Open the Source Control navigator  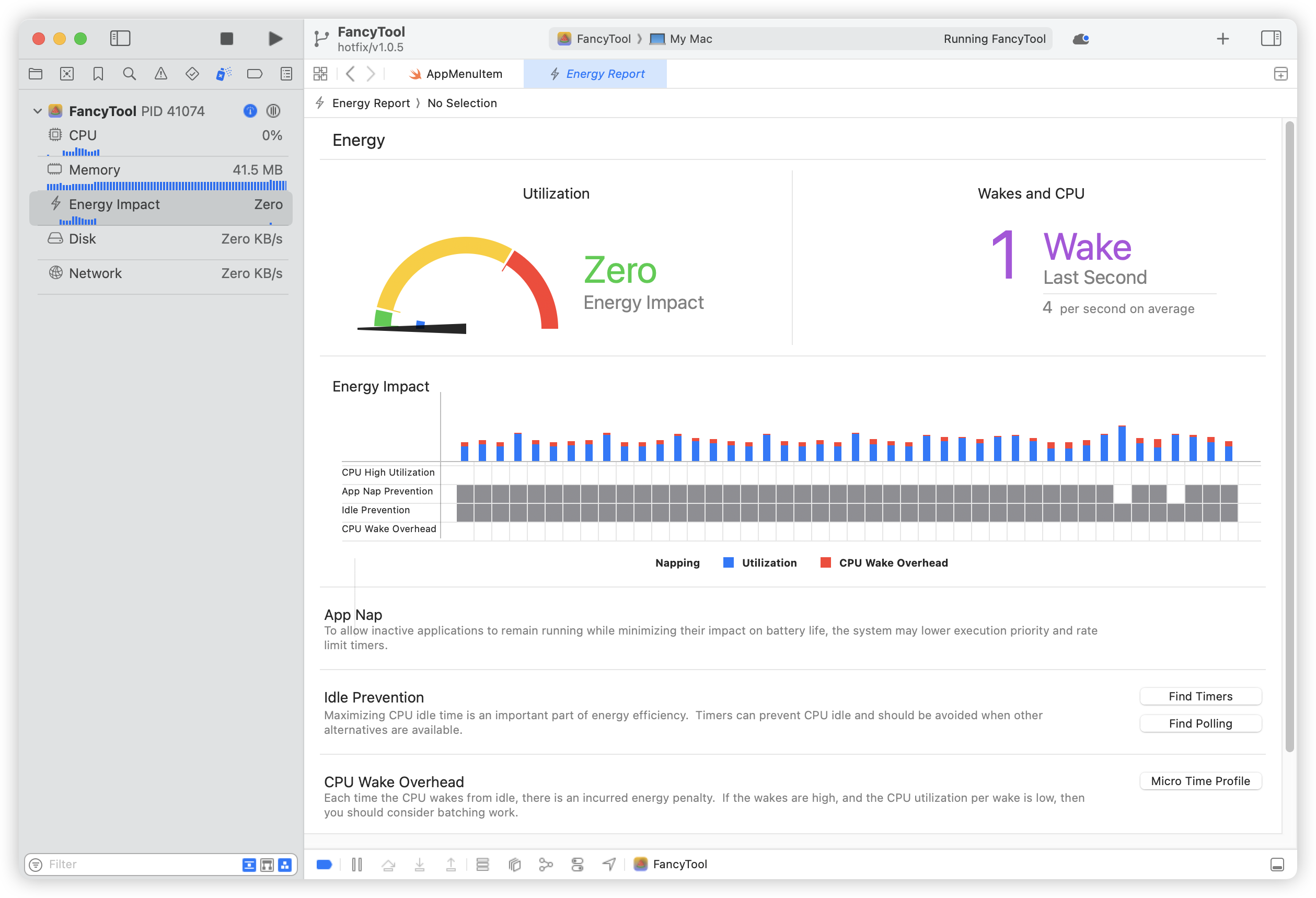[67, 74]
